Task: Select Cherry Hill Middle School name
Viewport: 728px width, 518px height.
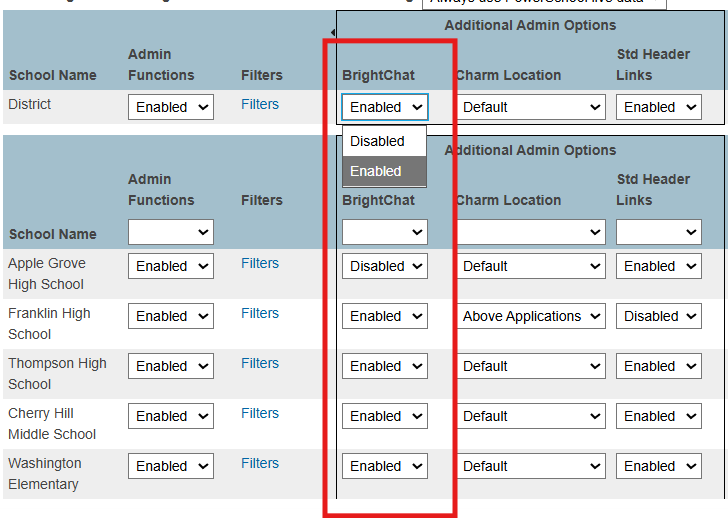Action: pos(52,424)
